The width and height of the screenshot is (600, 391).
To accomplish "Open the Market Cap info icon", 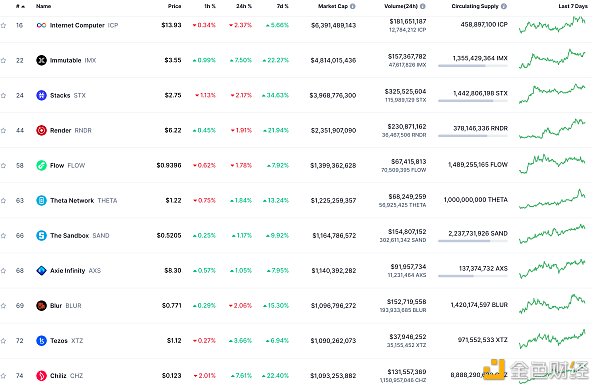I will [352, 6].
